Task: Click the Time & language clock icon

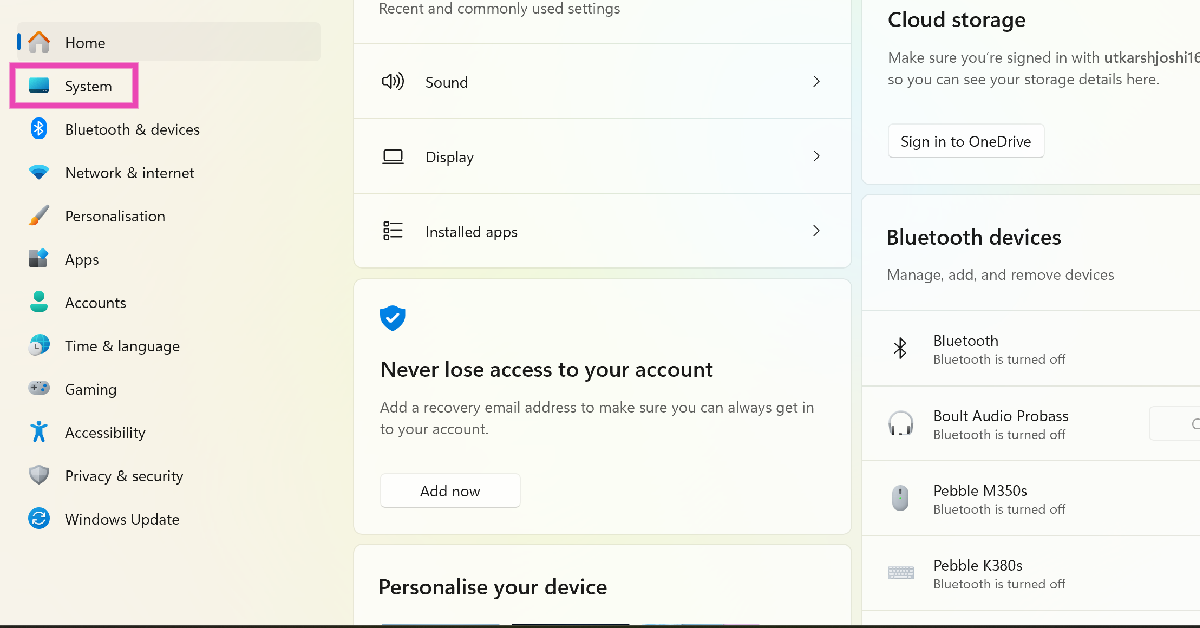Action: 39,346
